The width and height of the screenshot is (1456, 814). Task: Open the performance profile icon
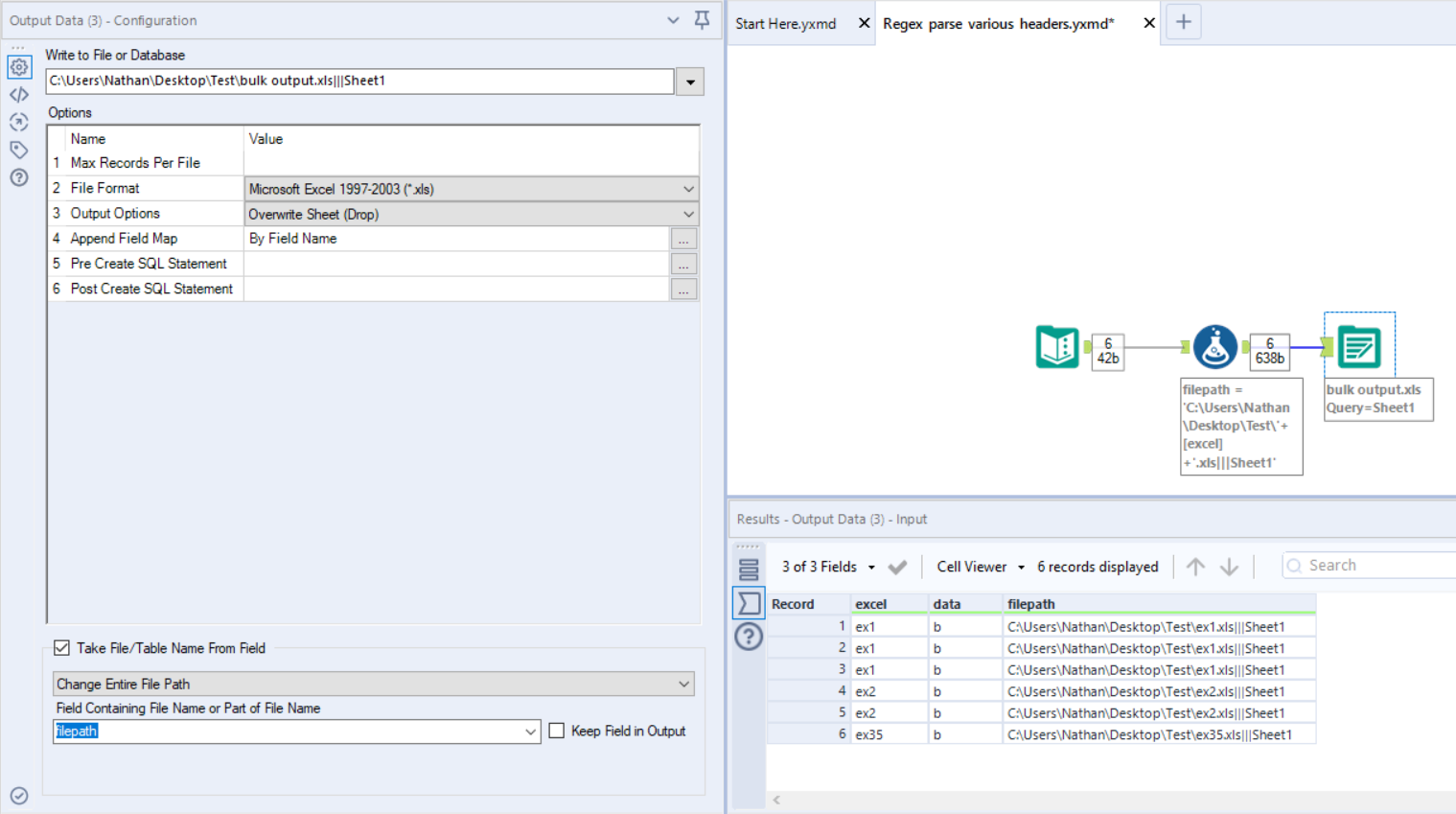coord(19,122)
